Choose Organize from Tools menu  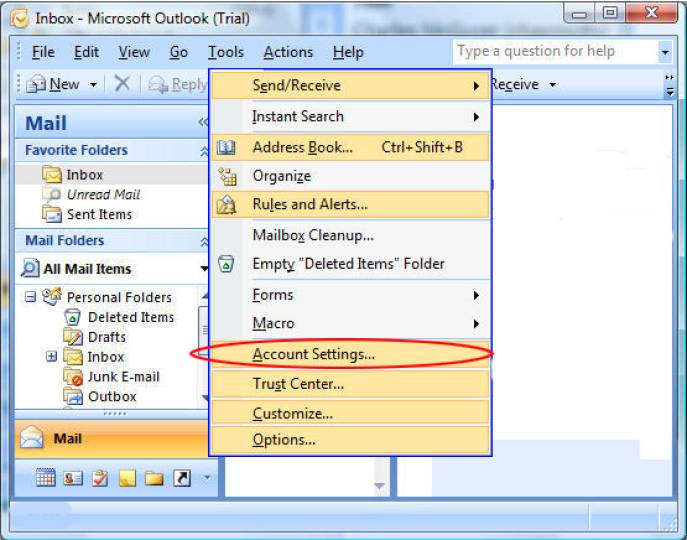coord(350,176)
